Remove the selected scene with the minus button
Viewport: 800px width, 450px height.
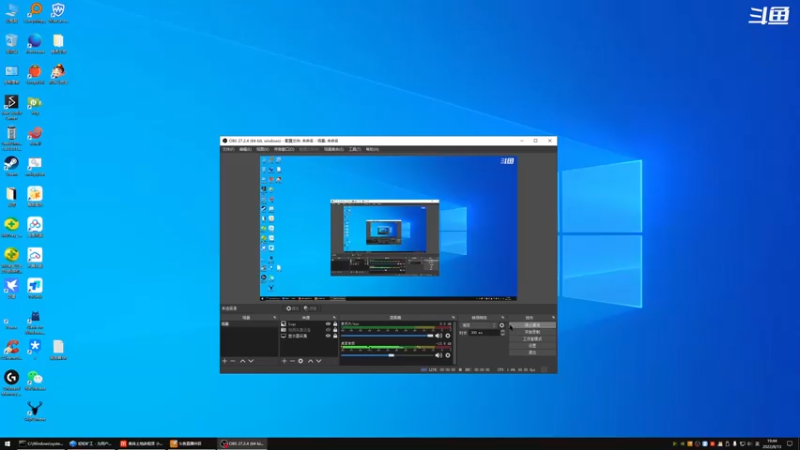(233, 361)
